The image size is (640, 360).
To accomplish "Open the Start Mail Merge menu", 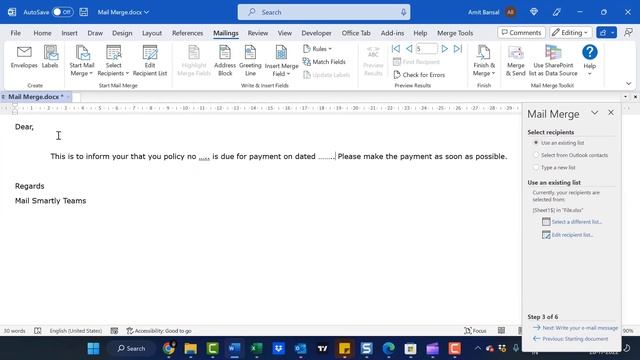I will 82,61.
